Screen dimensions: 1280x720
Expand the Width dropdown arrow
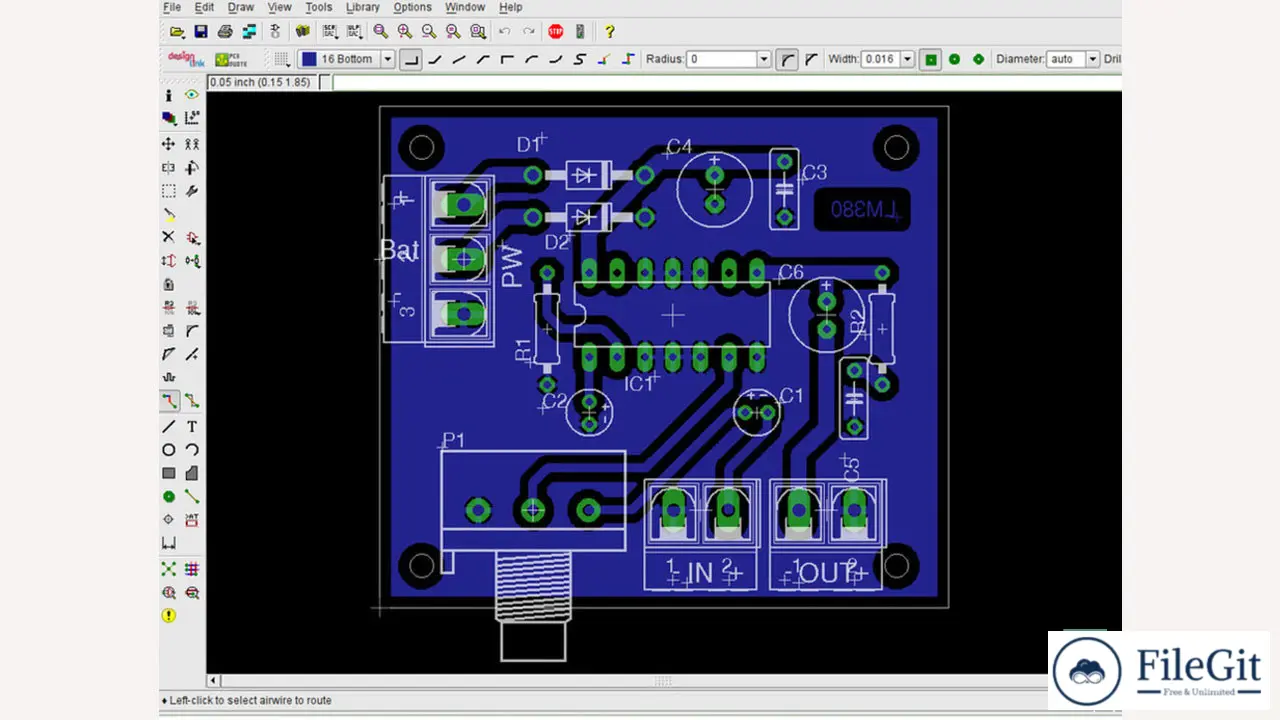click(x=908, y=59)
